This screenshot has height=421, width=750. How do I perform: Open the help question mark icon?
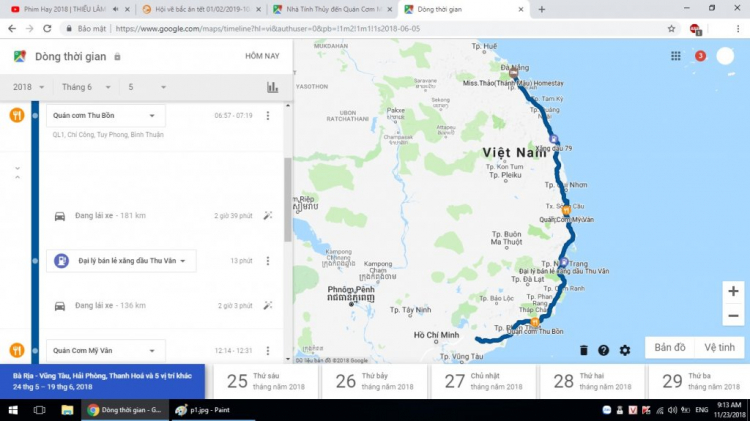tap(604, 350)
